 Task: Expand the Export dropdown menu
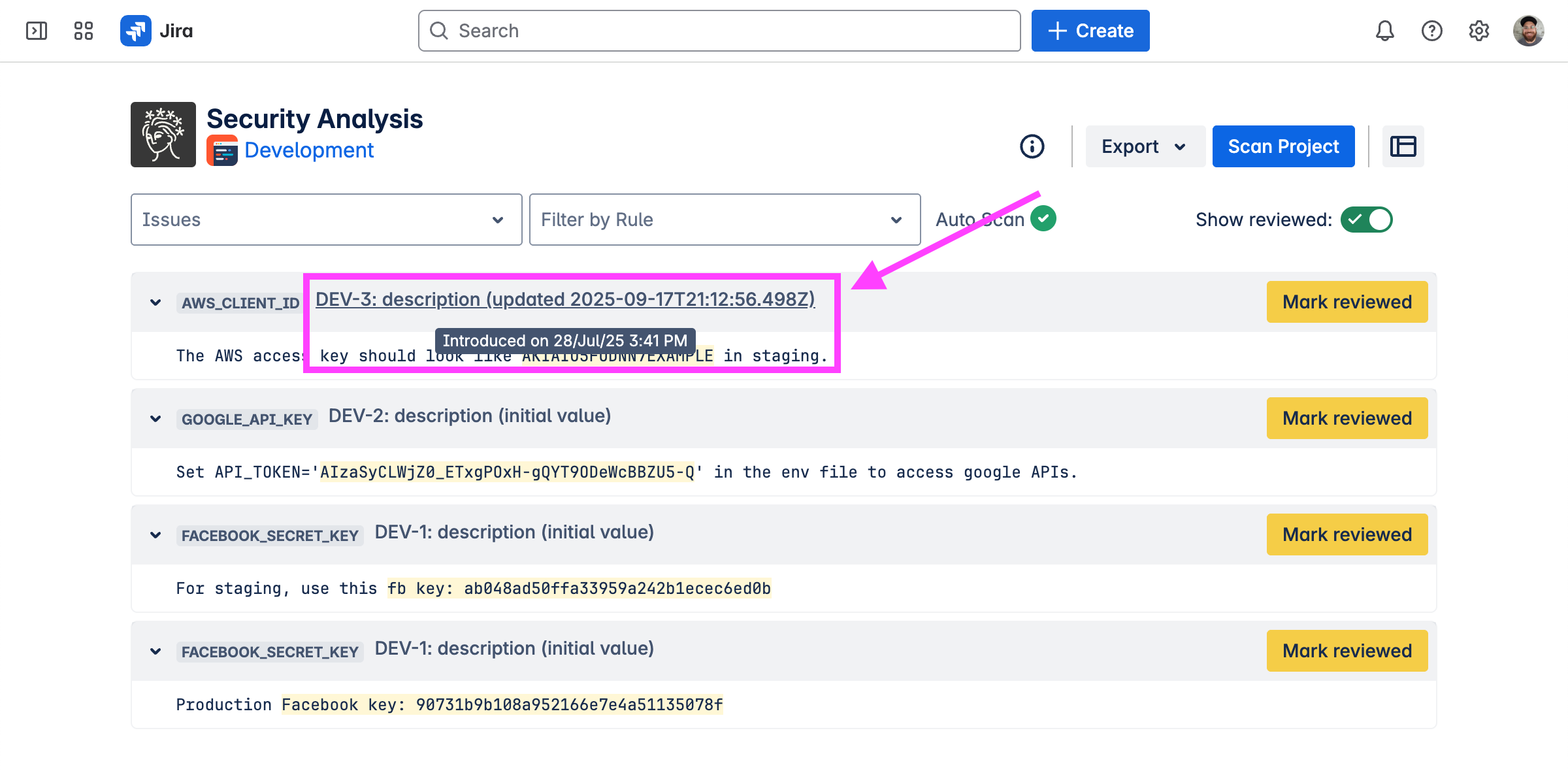1144,146
